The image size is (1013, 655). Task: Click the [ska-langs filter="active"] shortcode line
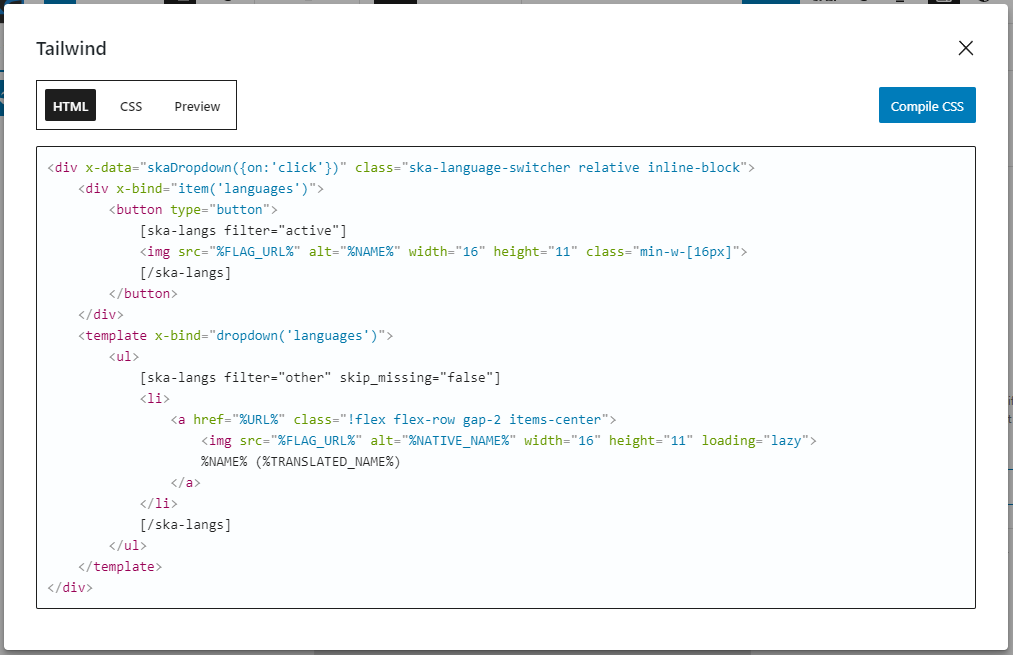pos(243,231)
